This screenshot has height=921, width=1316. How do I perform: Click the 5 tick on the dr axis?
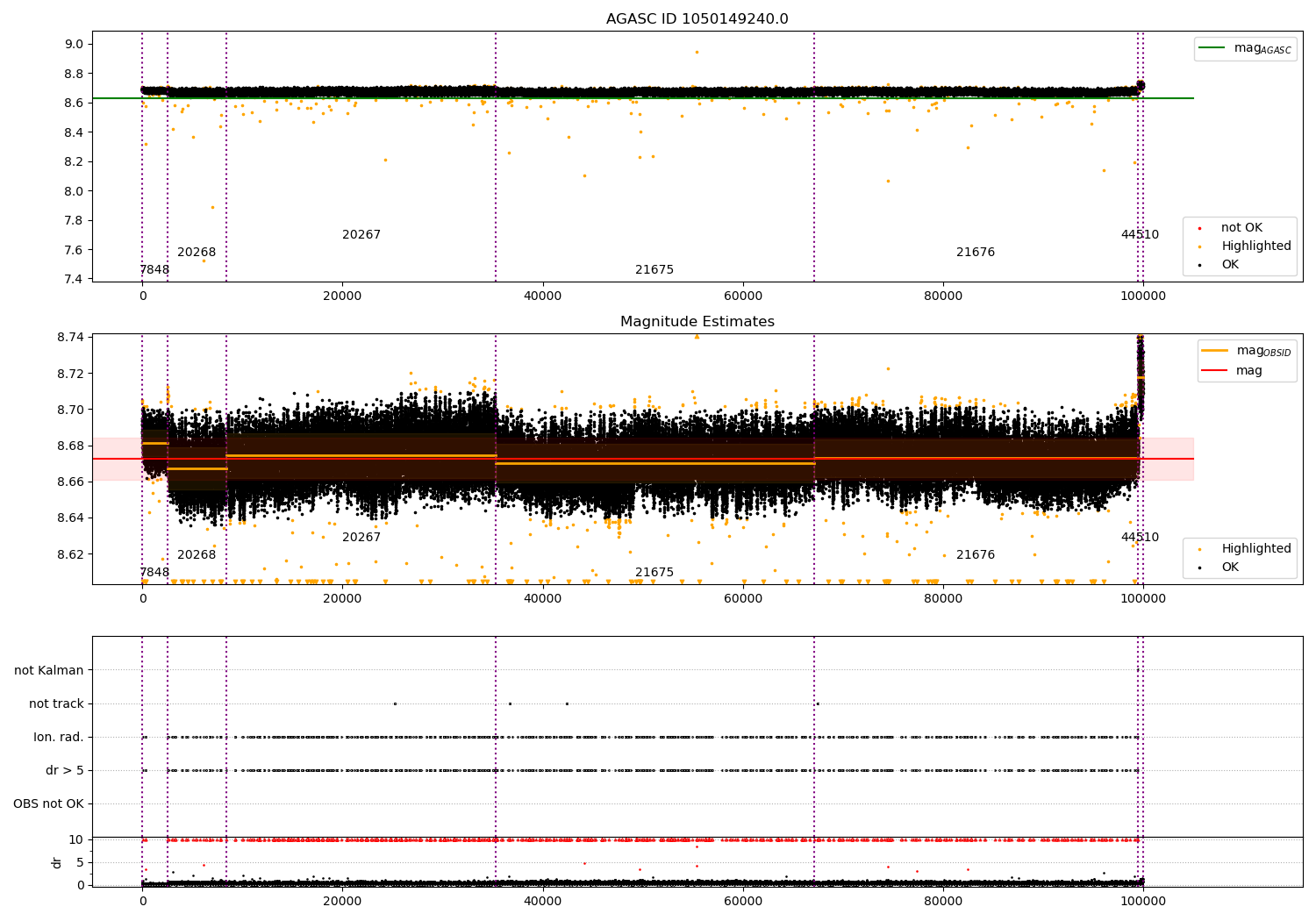pos(81,863)
